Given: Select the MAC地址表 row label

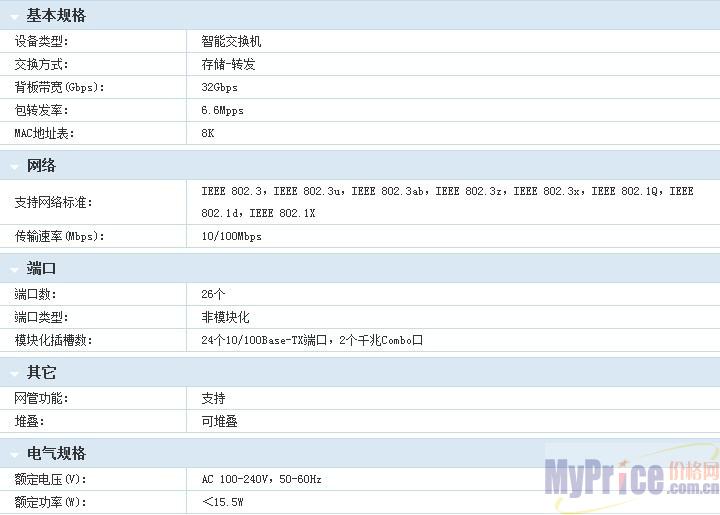Looking at the screenshot, I should [x=44, y=134].
